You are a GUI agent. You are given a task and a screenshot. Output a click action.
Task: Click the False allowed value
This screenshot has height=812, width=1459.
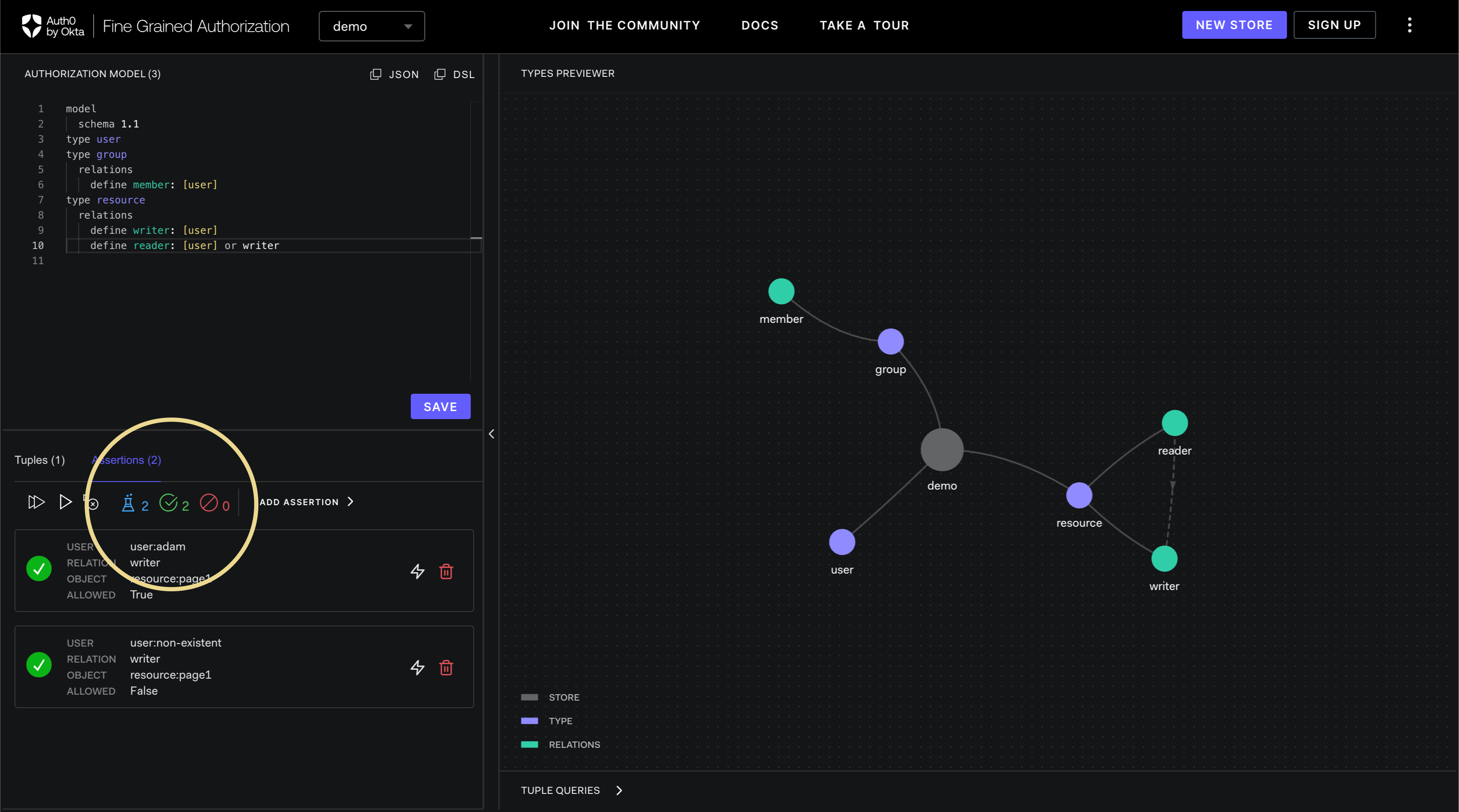click(x=144, y=691)
